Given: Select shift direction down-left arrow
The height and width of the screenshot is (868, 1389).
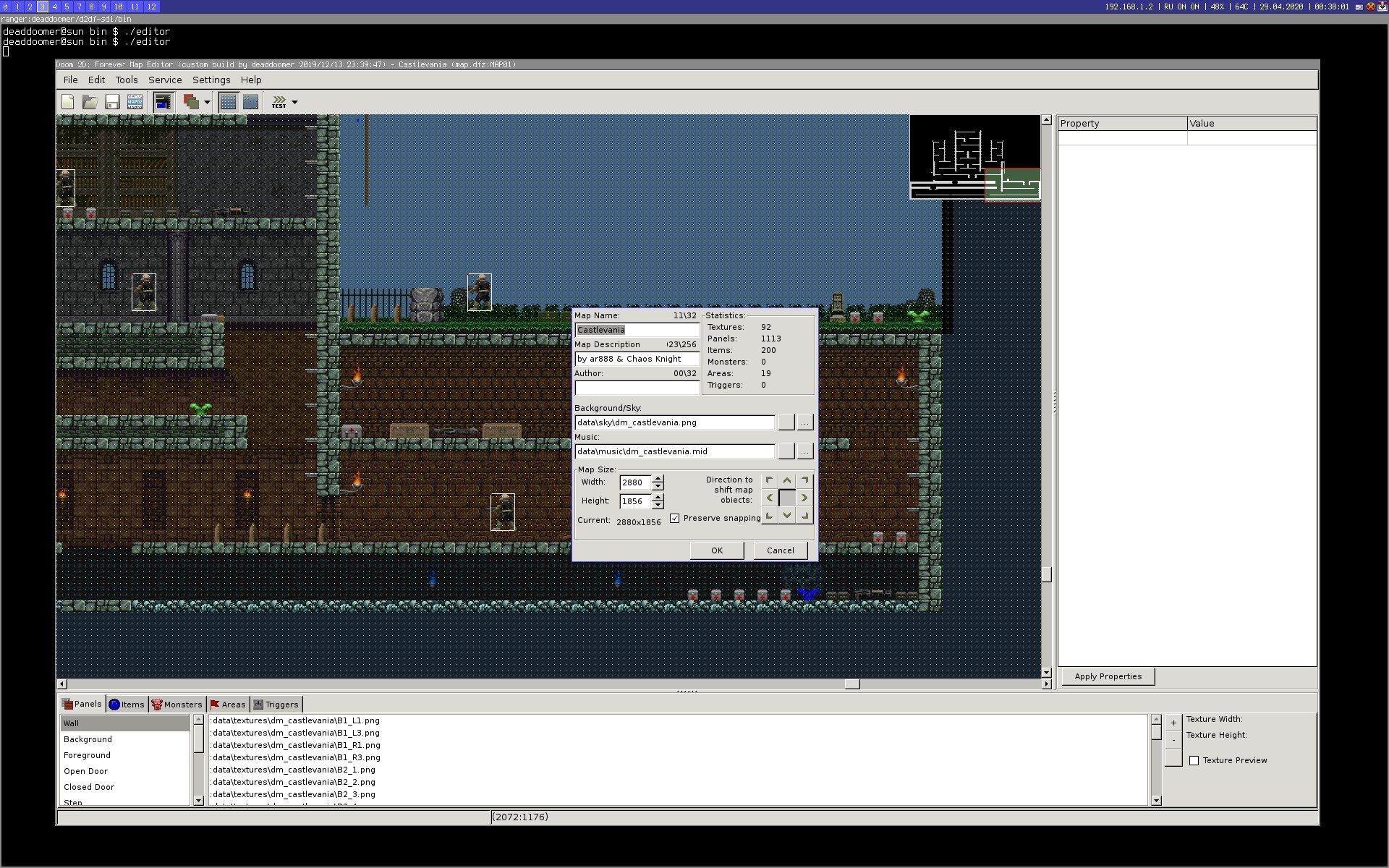Looking at the screenshot, I should pyautogui.click(x=770, y=515).
